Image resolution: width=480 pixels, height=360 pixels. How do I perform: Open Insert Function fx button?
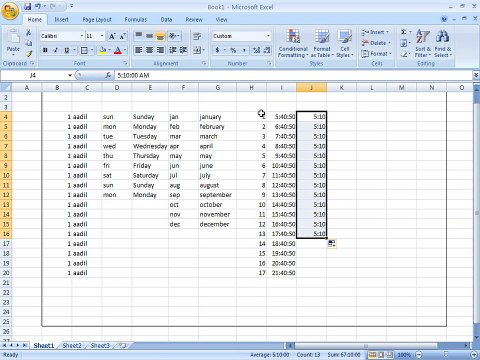coord(108,75)
